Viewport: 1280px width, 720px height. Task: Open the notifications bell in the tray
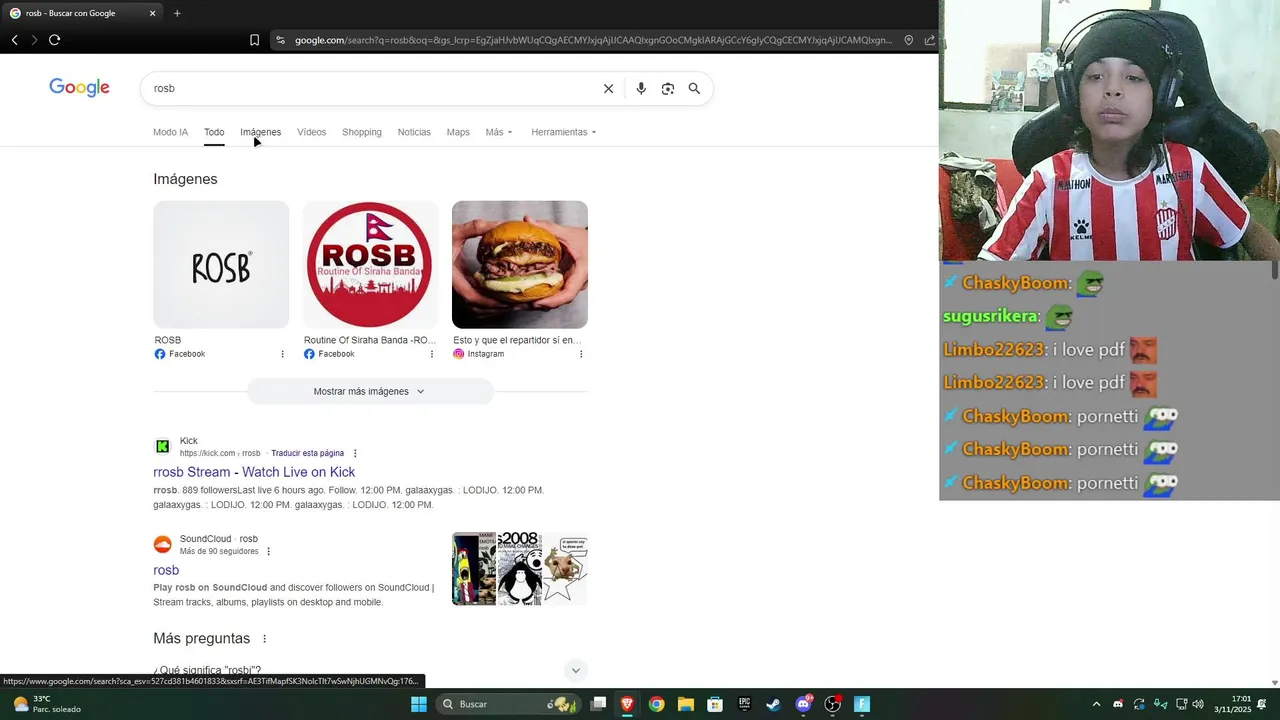pyautogui.click(x=1262, y=704)
